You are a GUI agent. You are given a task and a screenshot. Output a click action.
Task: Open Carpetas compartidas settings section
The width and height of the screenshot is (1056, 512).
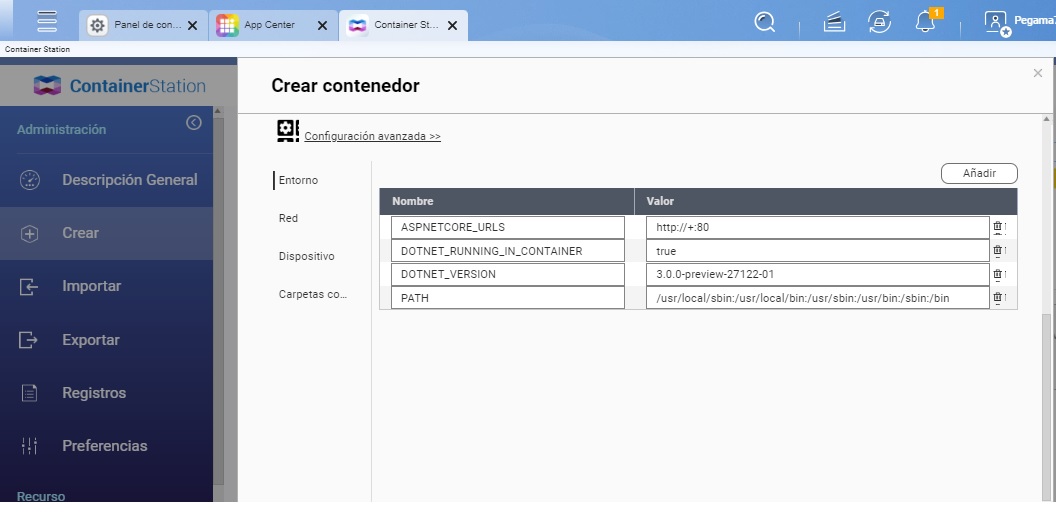(x=312, y=294)
